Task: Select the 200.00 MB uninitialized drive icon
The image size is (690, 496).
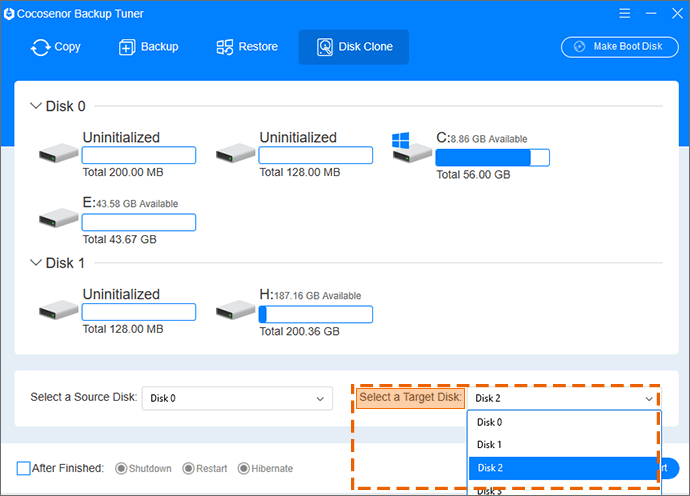Action: pyautogui.click(x=59, y=153)
